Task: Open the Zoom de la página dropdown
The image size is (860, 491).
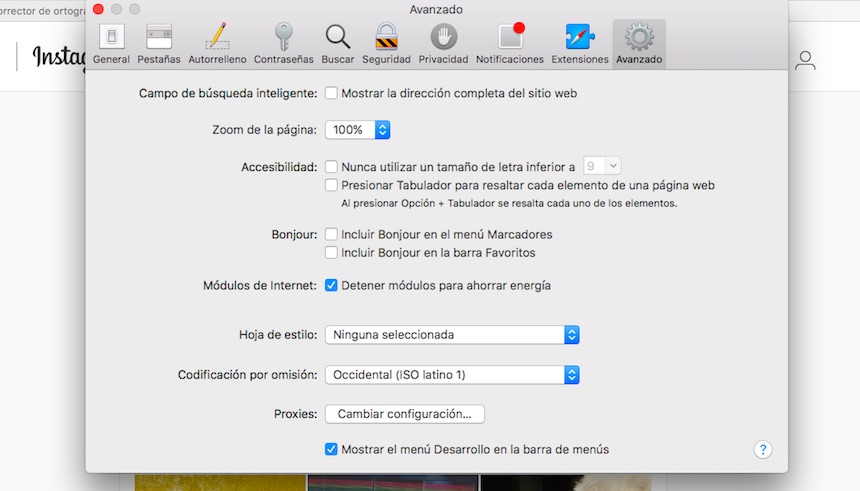Action: [x=357, y=130]
